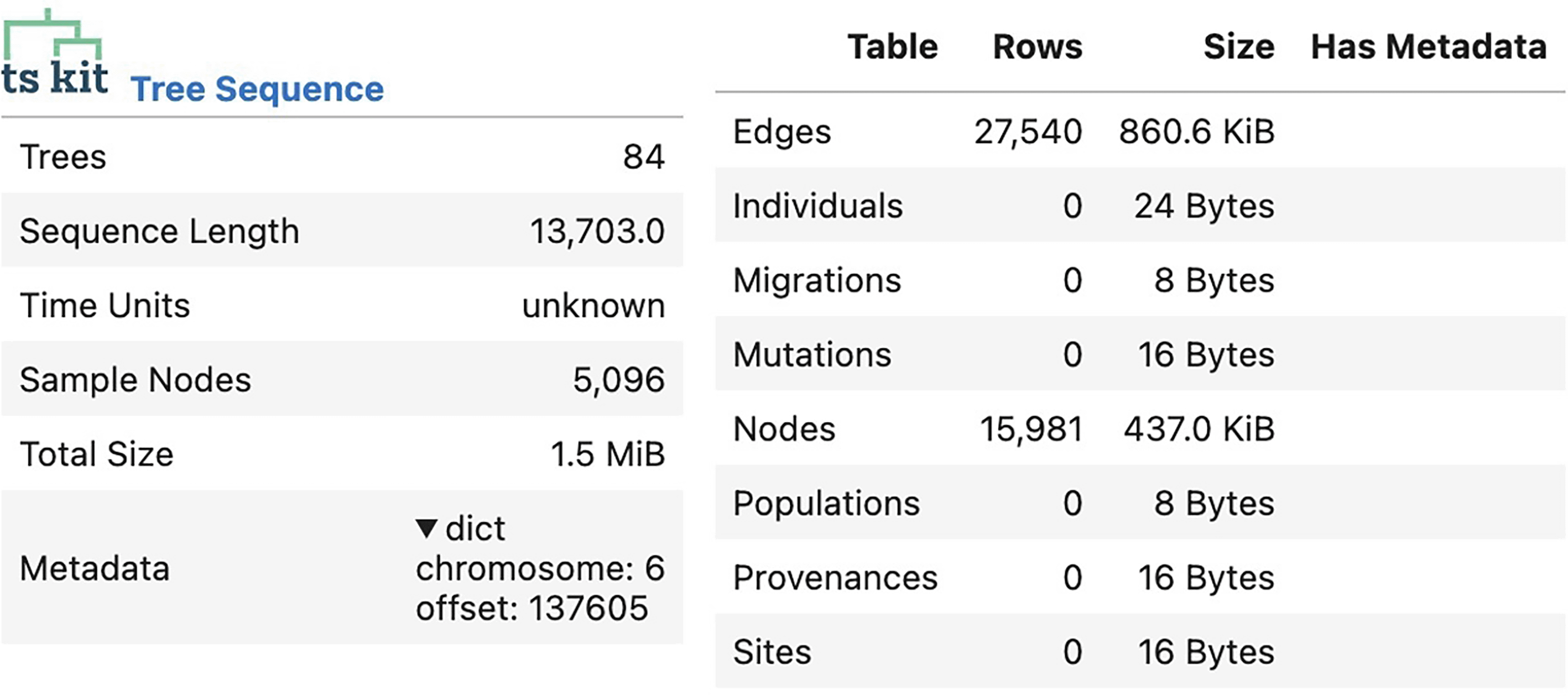
Task: Click the Size column header
Action: (x=1238, y=47)
